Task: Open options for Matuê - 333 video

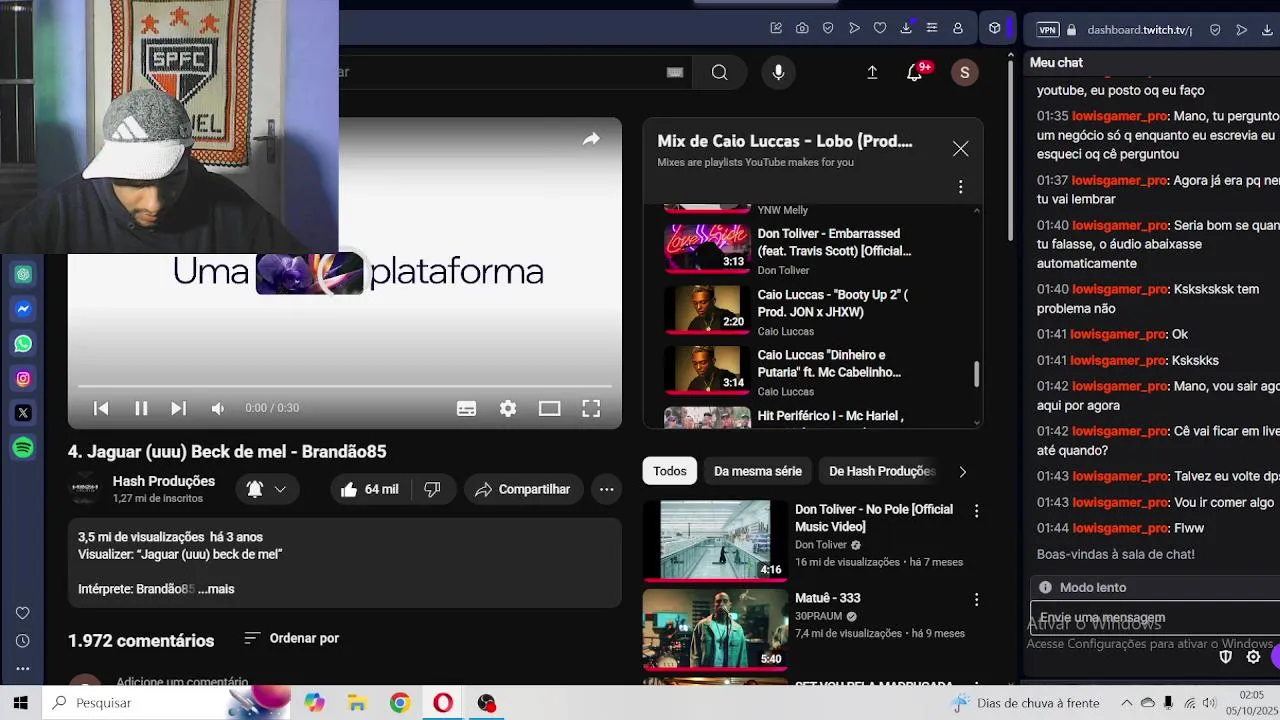Action: point(976,600)
